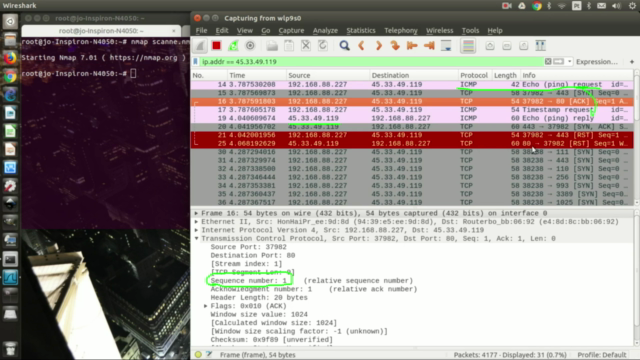
Task: Sort by Length column header
Action: click(x=506, y=75)
